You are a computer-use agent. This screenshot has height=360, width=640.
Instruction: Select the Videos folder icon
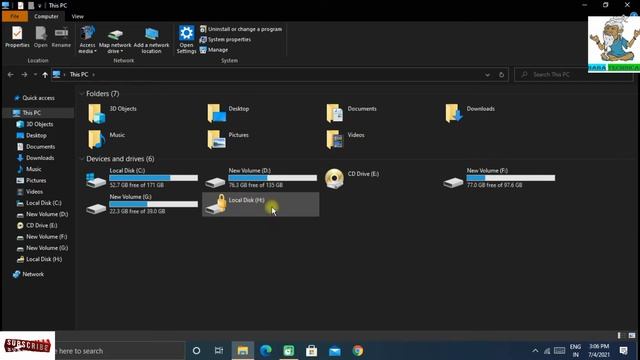335,139
